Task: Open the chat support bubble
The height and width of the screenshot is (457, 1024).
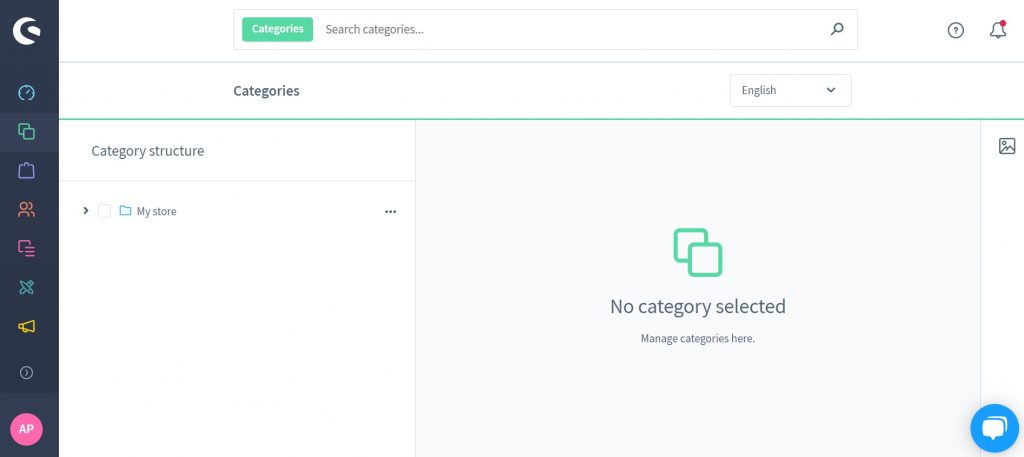Action: pyautogui.click(x=994, y=428)
